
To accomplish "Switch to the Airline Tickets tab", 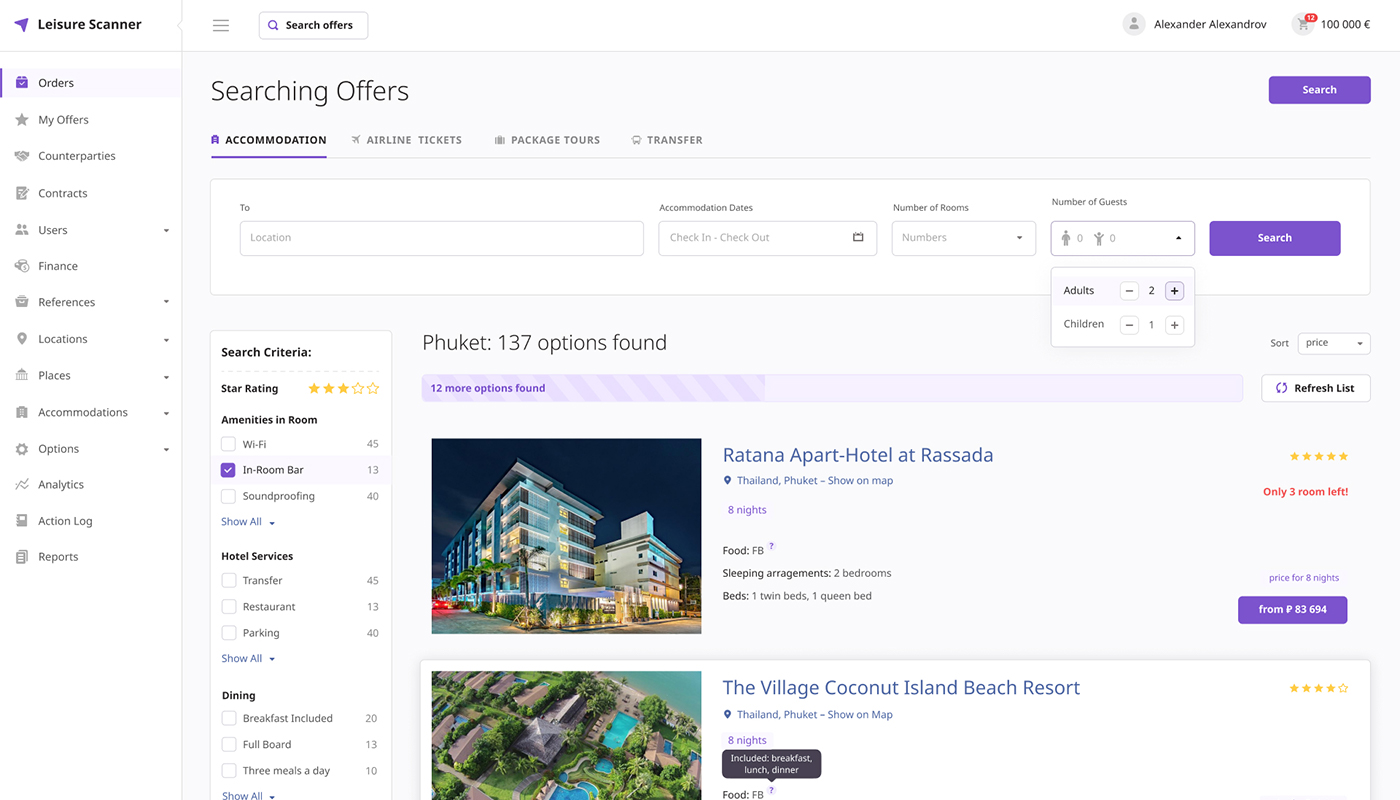I will 406,140.
